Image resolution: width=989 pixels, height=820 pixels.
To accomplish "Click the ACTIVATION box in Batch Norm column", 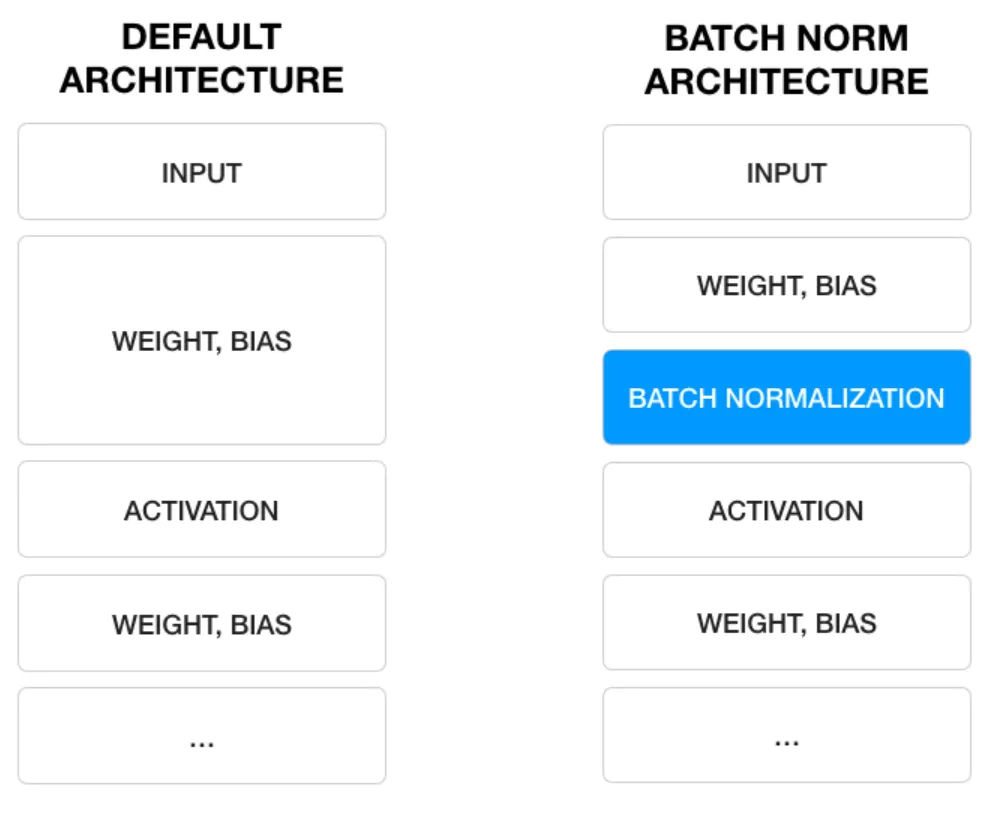I will 787,510.
